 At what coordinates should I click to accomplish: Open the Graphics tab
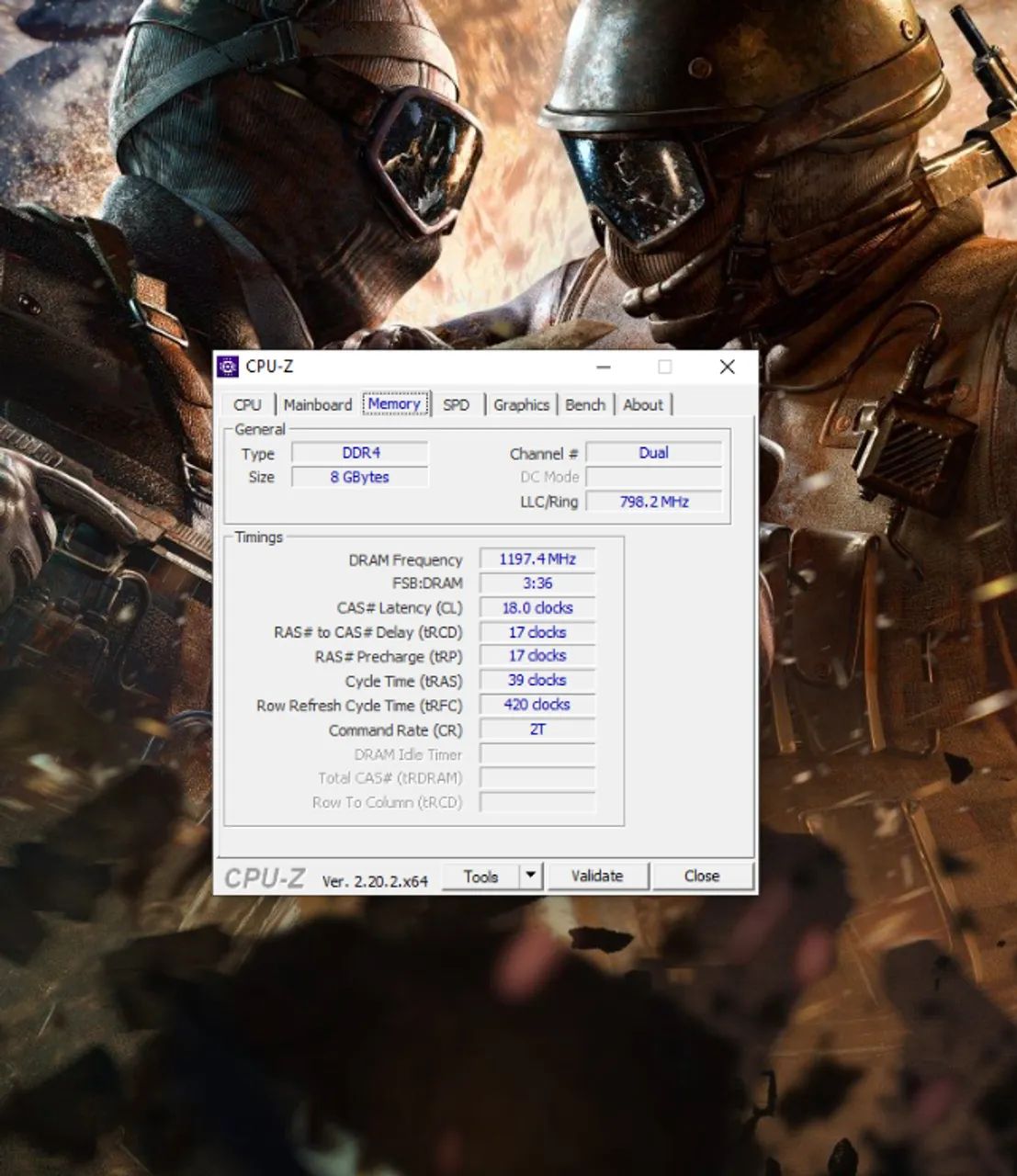click(x=521, y=405)
